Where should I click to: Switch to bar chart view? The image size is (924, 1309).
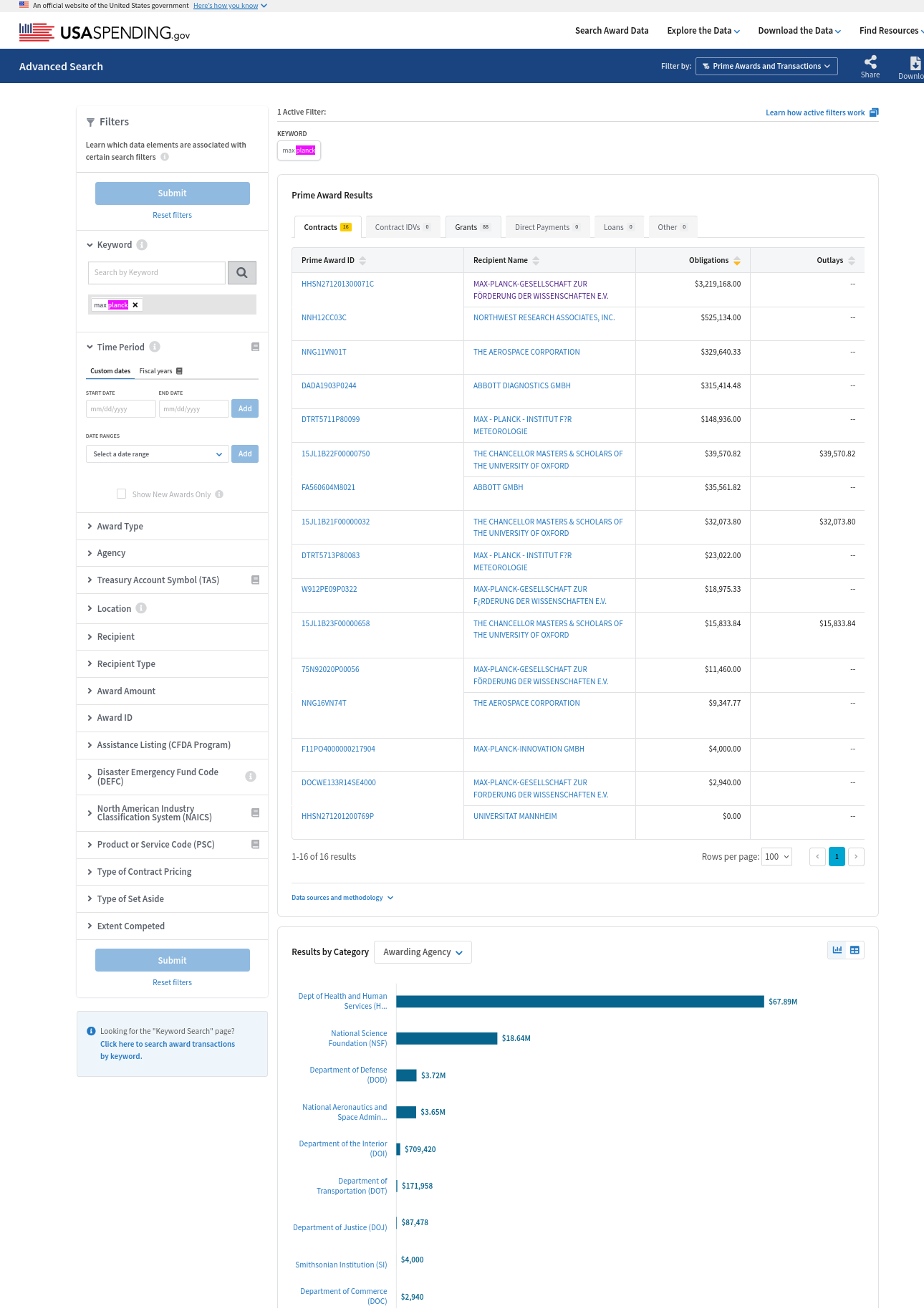pos(837,950)
